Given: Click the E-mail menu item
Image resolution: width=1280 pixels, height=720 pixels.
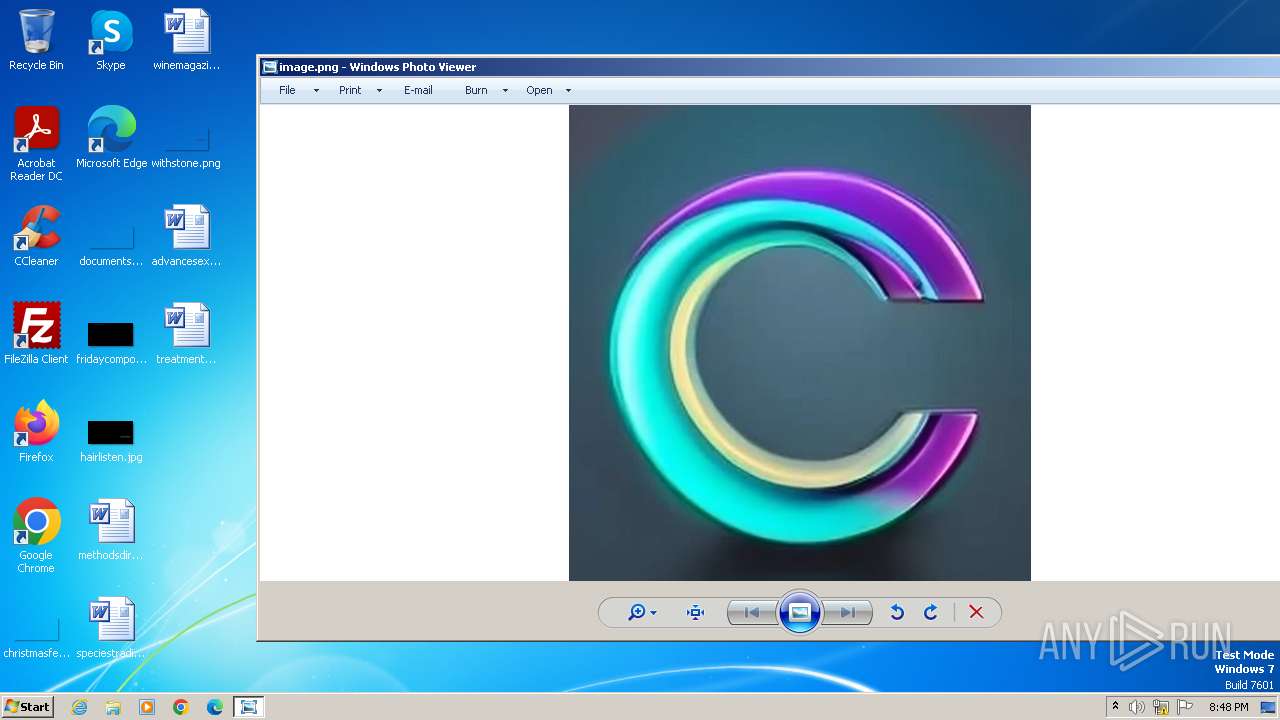Looking at the screenshot, I should pyautogui.click(x=418, y=90).
